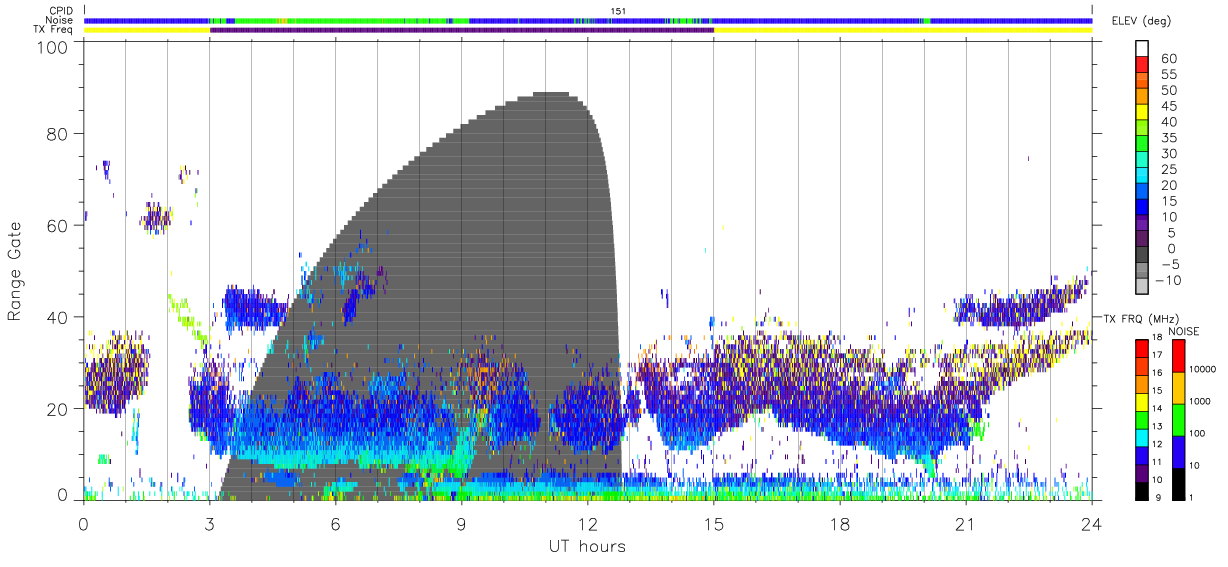Click the 35 tick on ELEV colorbar
This screenshot has width=1228, height=567.
coord(1169,138)
